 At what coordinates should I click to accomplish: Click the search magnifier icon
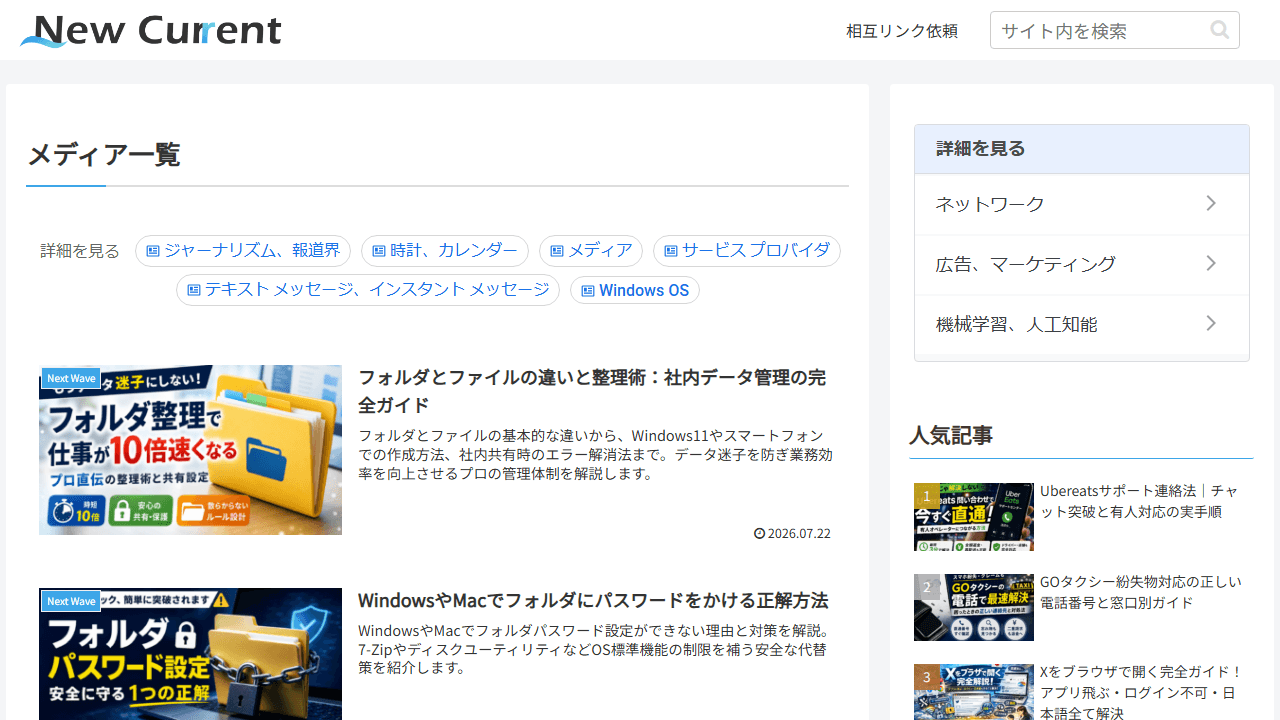(1219, 30)
